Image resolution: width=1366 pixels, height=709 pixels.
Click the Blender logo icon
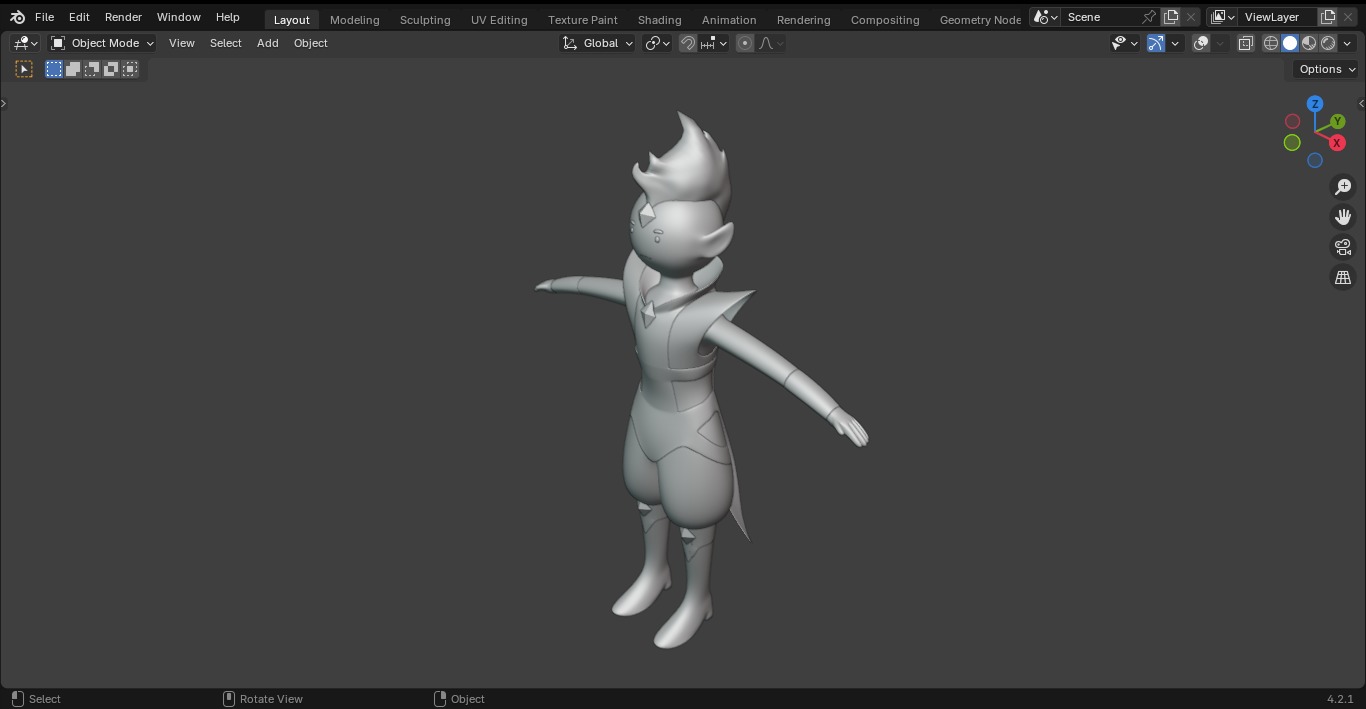[17, 17]
